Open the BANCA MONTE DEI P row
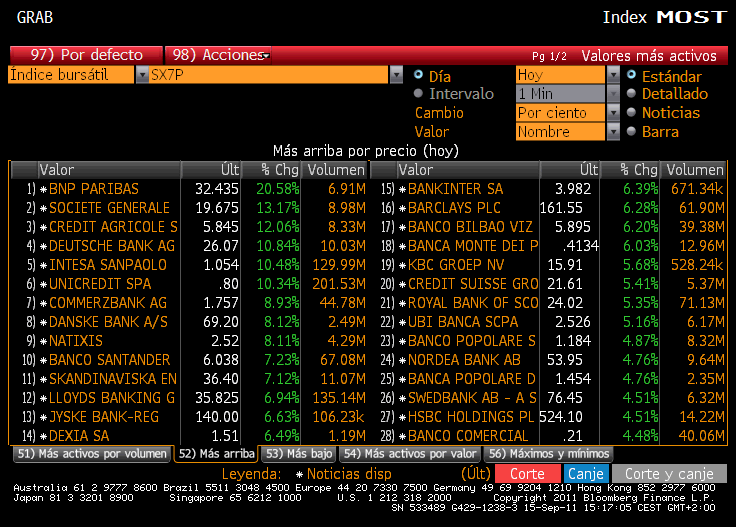This screenshot has height=527, width=736. tap(549, 246)
